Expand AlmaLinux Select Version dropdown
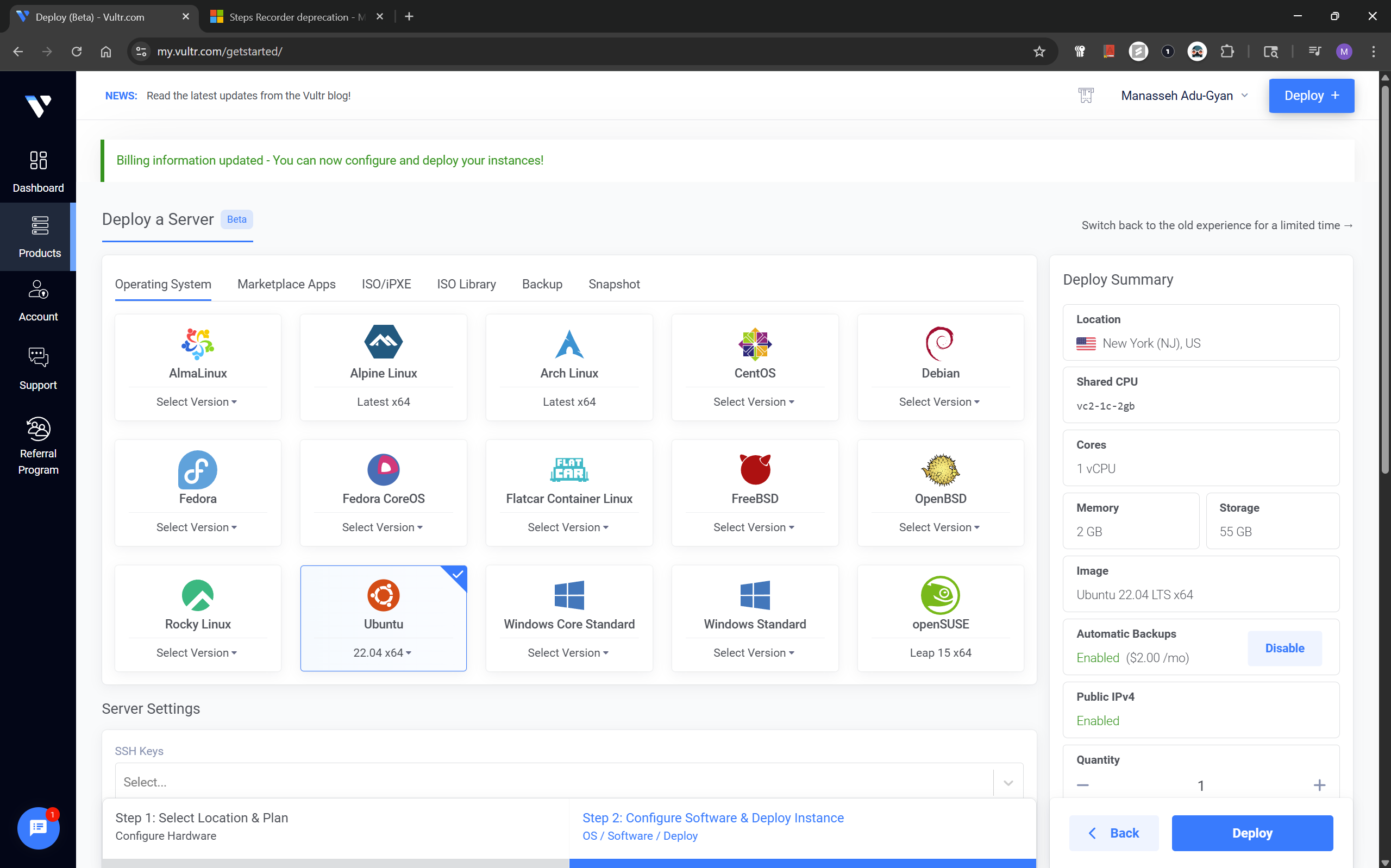 [196, 402]
